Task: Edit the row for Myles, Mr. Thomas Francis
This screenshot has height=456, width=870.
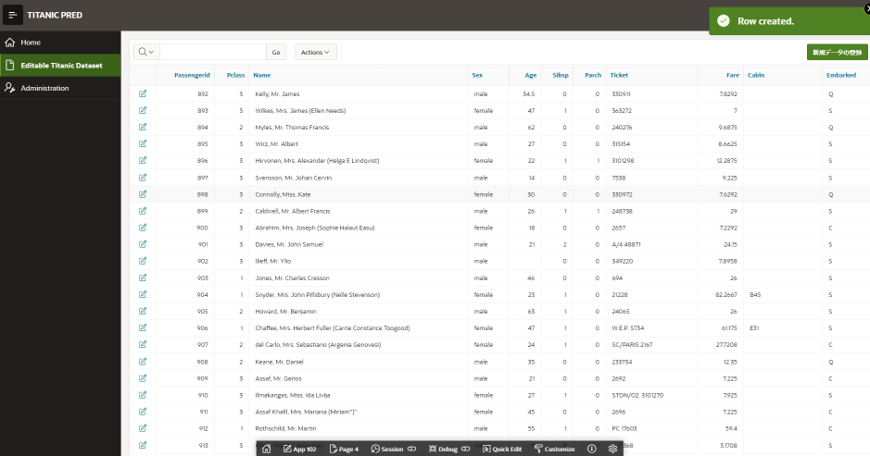Action: coord(143,128)
